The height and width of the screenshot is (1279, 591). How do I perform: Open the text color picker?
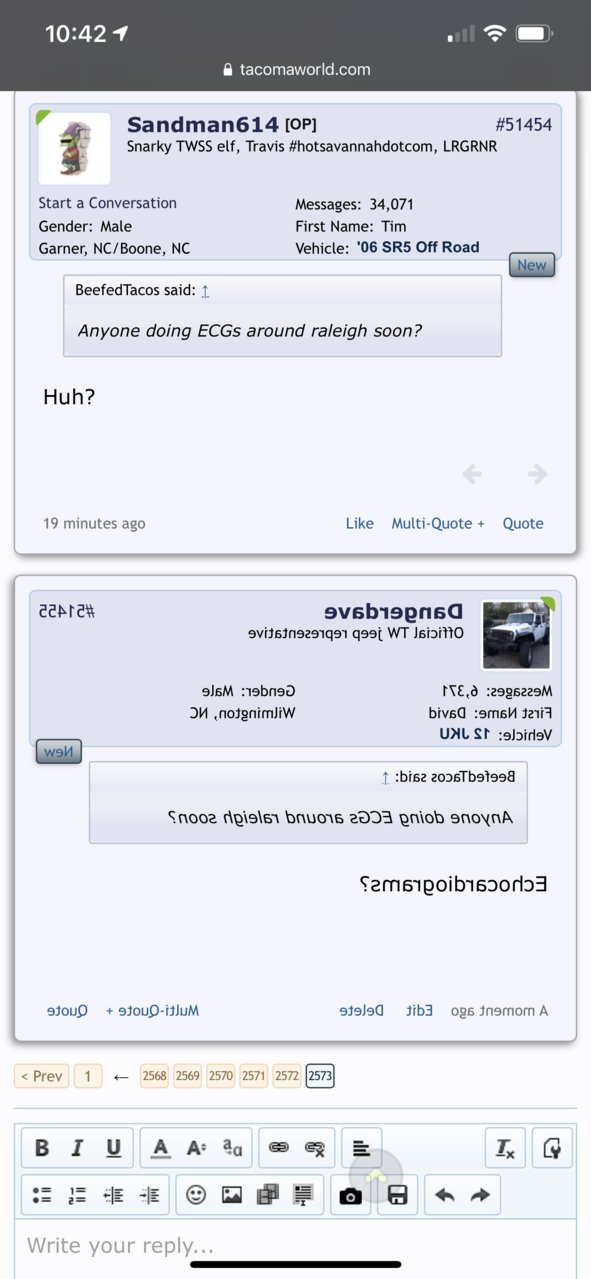[160, 1148]
